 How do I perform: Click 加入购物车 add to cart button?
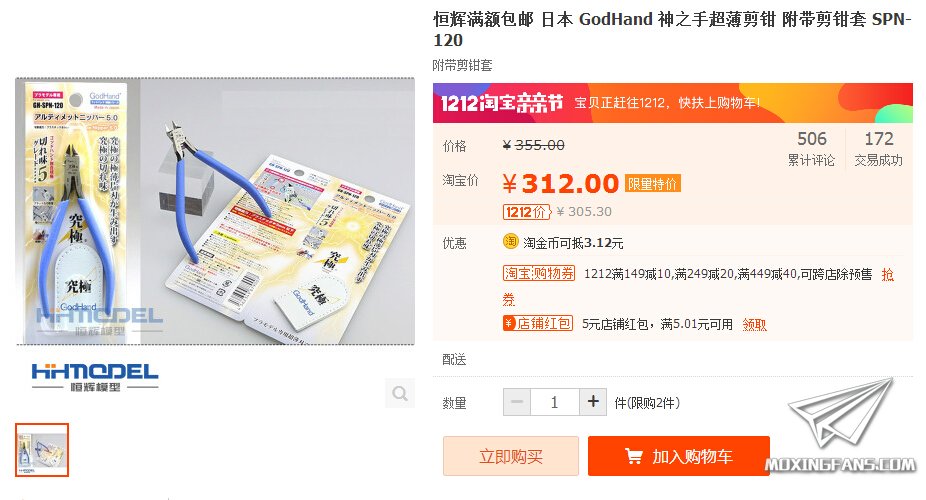679,456
